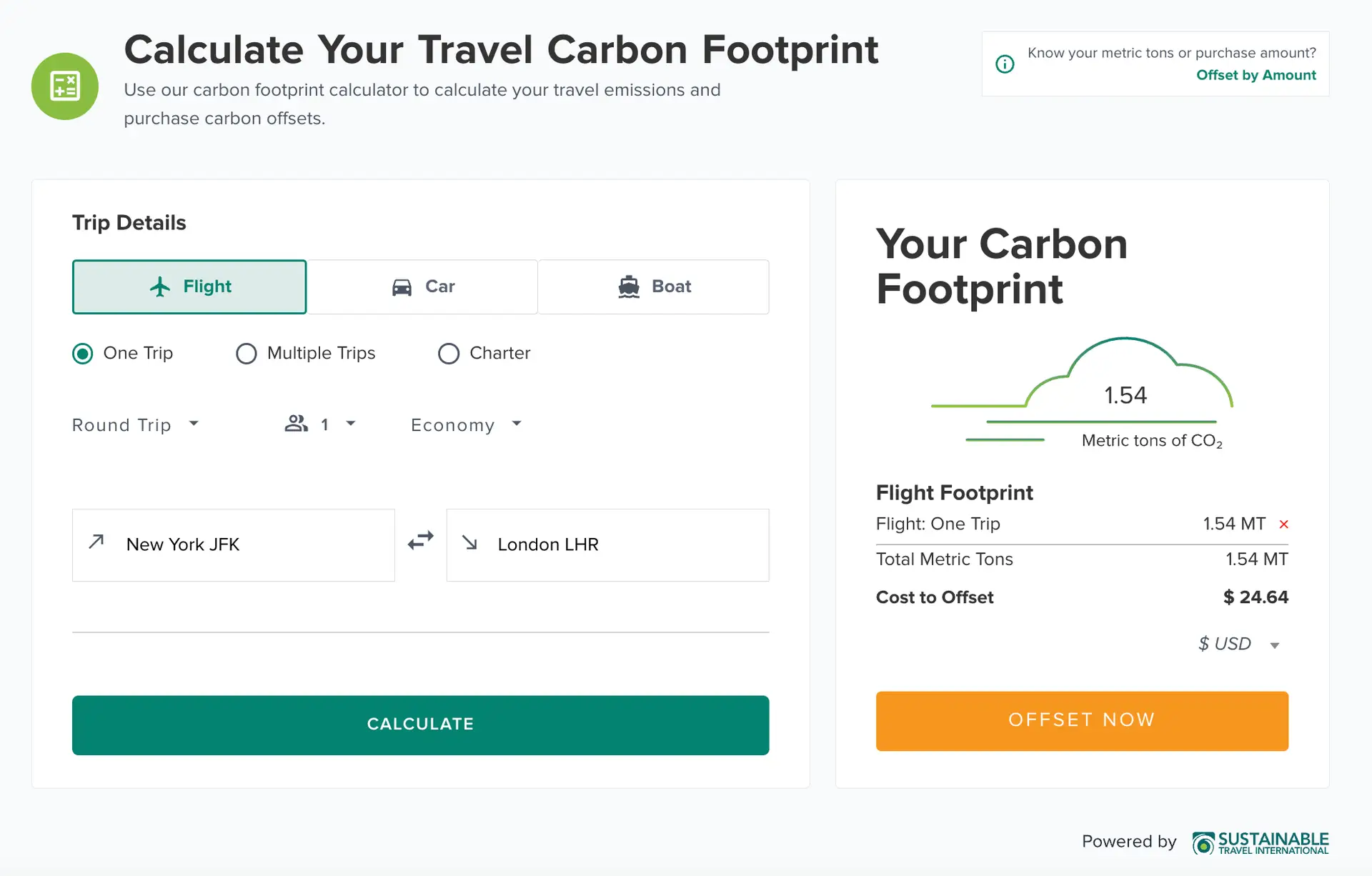Screen dimensions: 1372x876
Task: Select the One Trip radio option
Action: click(83, 354)
